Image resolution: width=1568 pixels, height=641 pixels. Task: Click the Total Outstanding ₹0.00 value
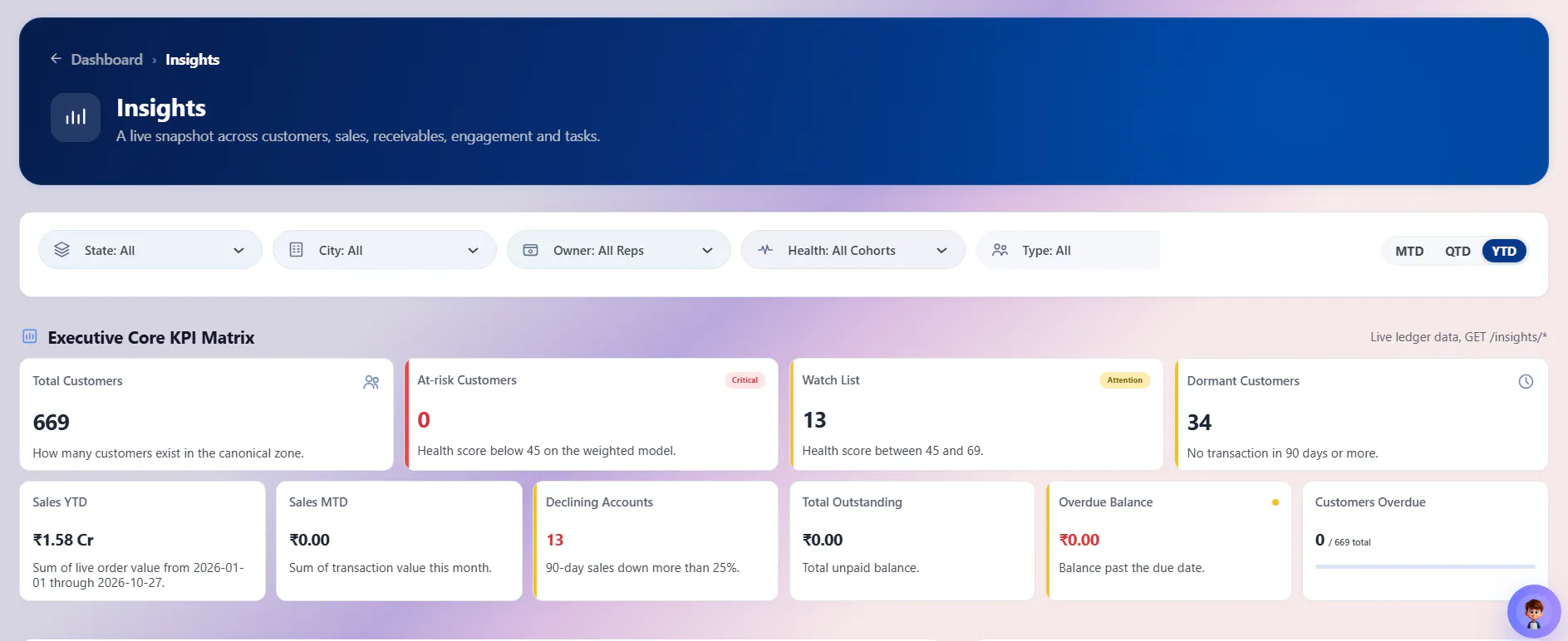pos(823,540)
